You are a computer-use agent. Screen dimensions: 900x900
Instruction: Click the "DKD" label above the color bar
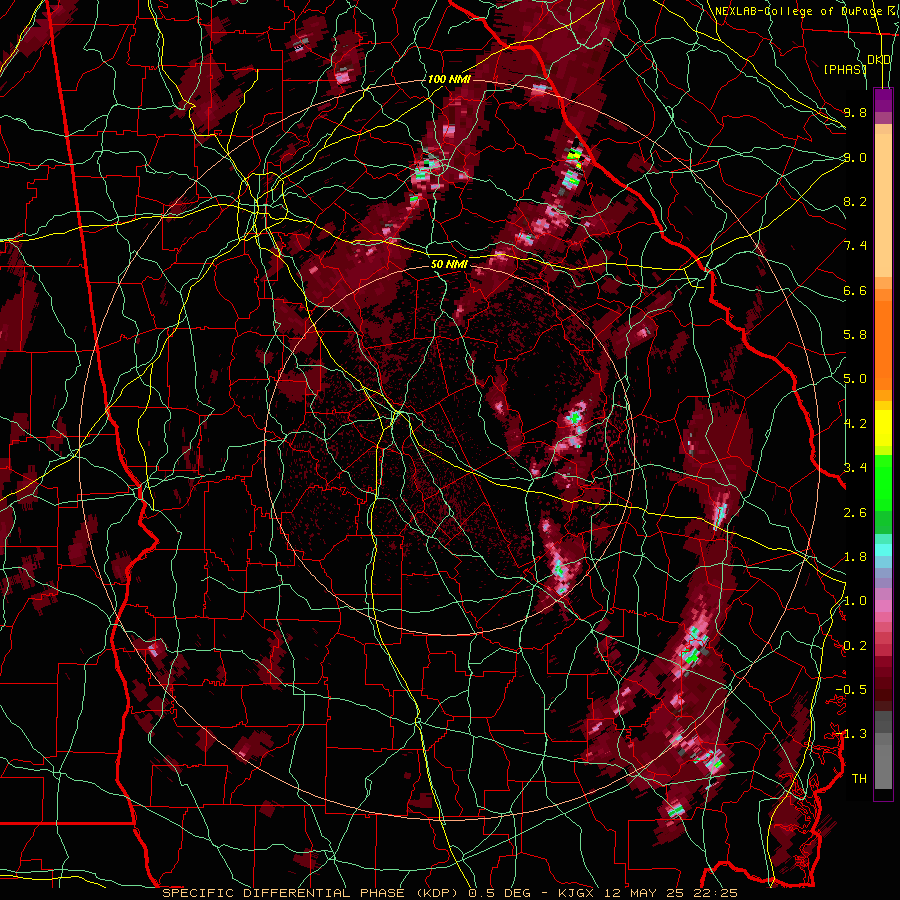pos(879,60)
